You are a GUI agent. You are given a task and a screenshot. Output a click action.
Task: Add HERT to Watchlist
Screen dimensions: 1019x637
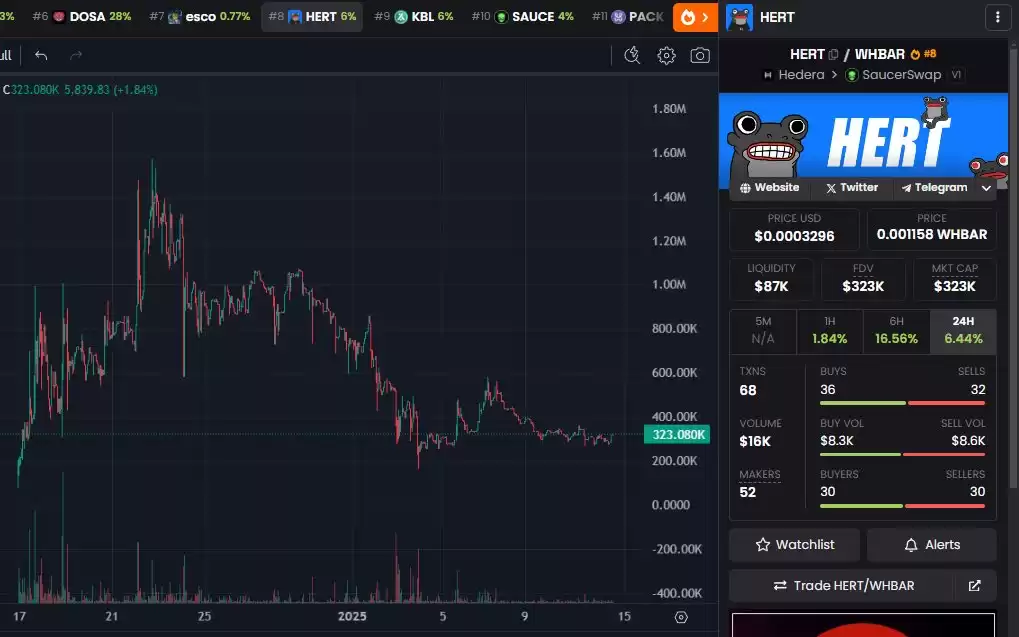click(x=794, y=545)
